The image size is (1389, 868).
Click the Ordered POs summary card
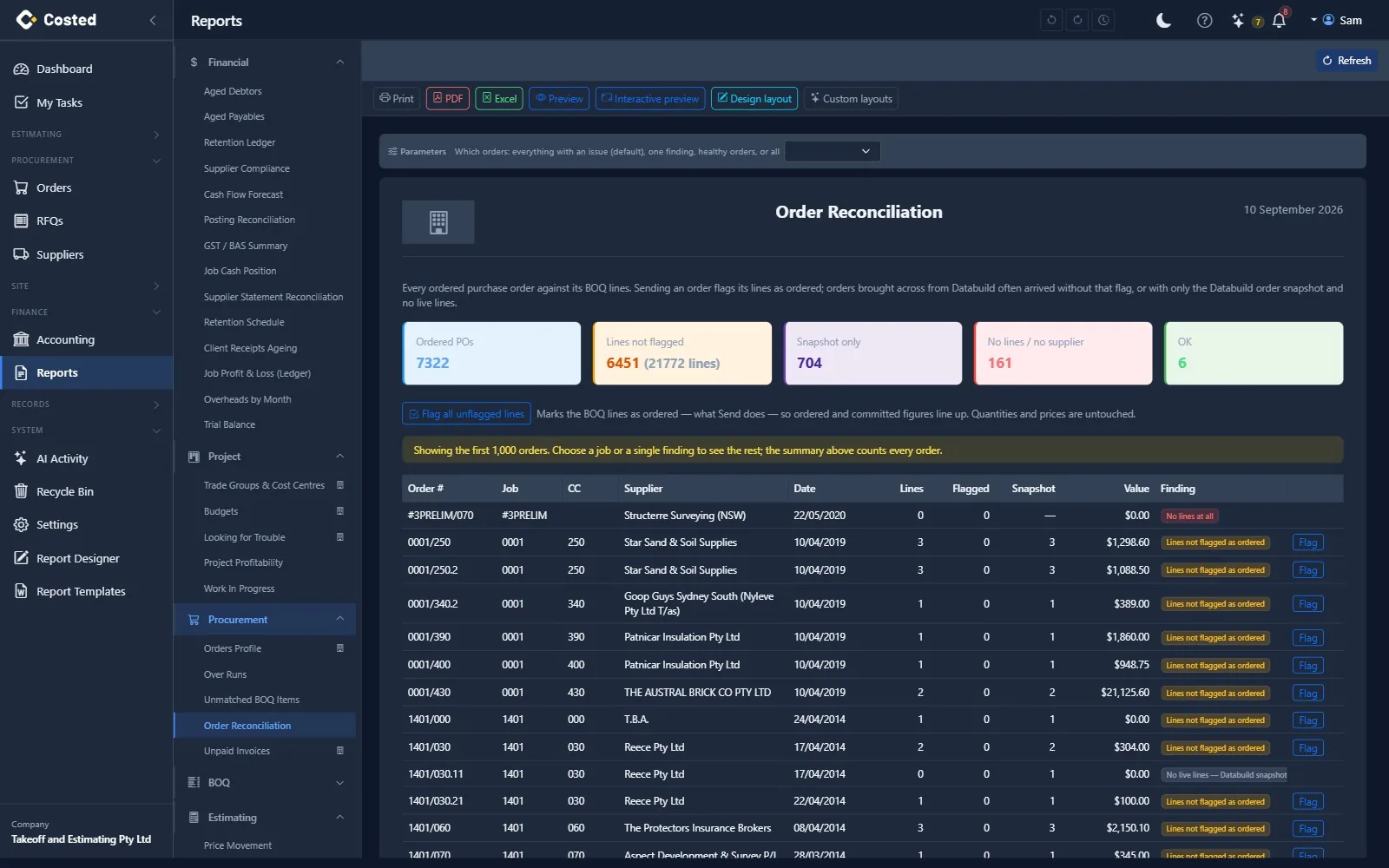491,353
